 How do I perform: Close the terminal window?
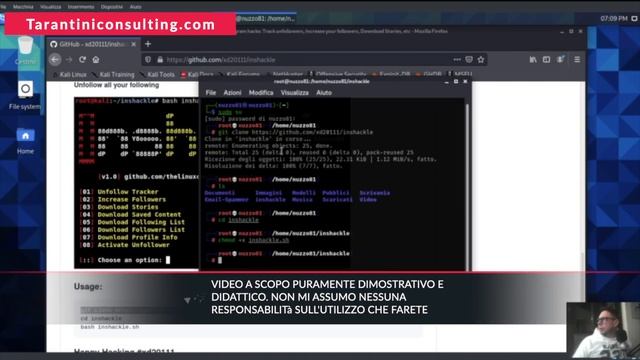point(465,82)
